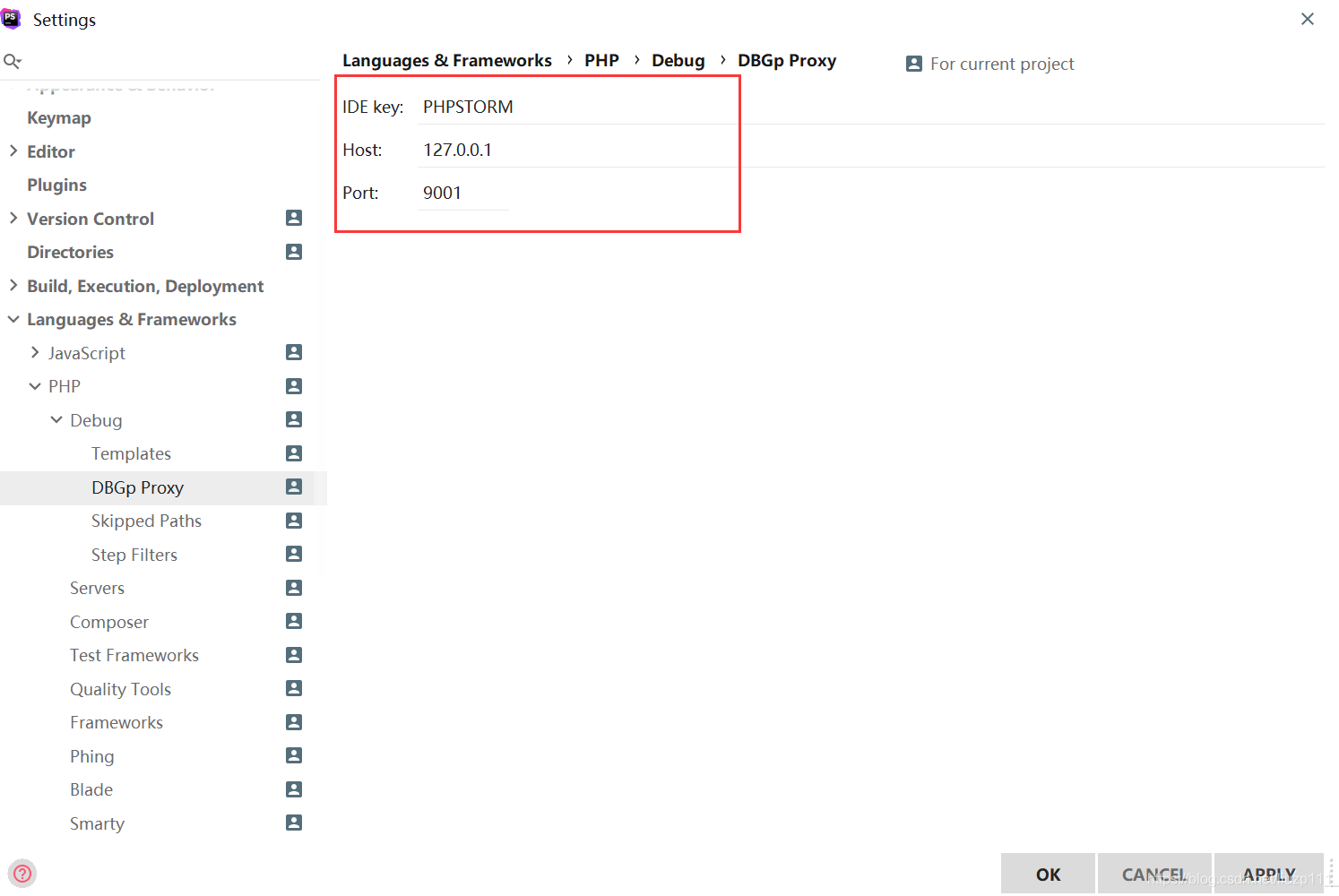Open Composer settings
Image resolution: width=1339 pixels, height=896 pixels.
pos(109,622)
